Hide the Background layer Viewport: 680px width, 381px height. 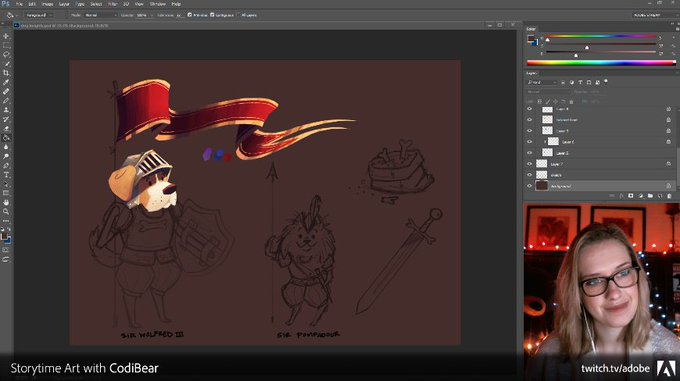pyautogui.click(x=529, y=186)
